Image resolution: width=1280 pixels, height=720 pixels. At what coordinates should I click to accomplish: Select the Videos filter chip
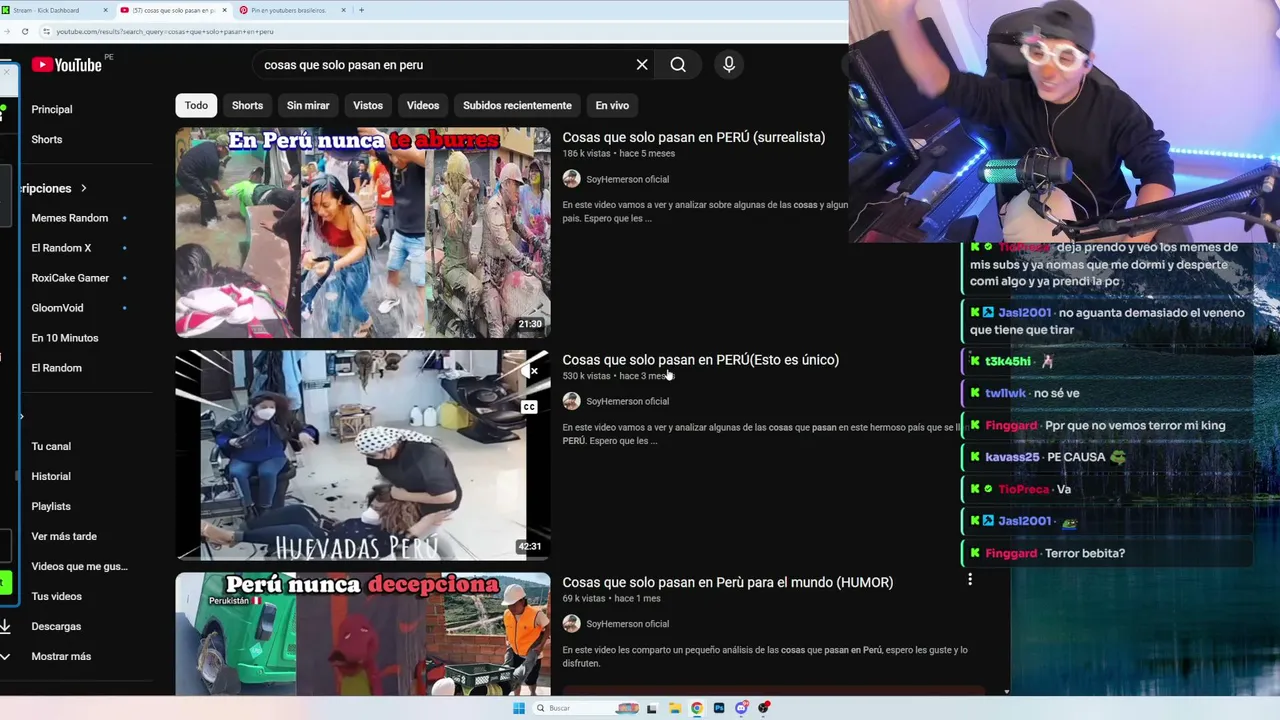point(423,105)
